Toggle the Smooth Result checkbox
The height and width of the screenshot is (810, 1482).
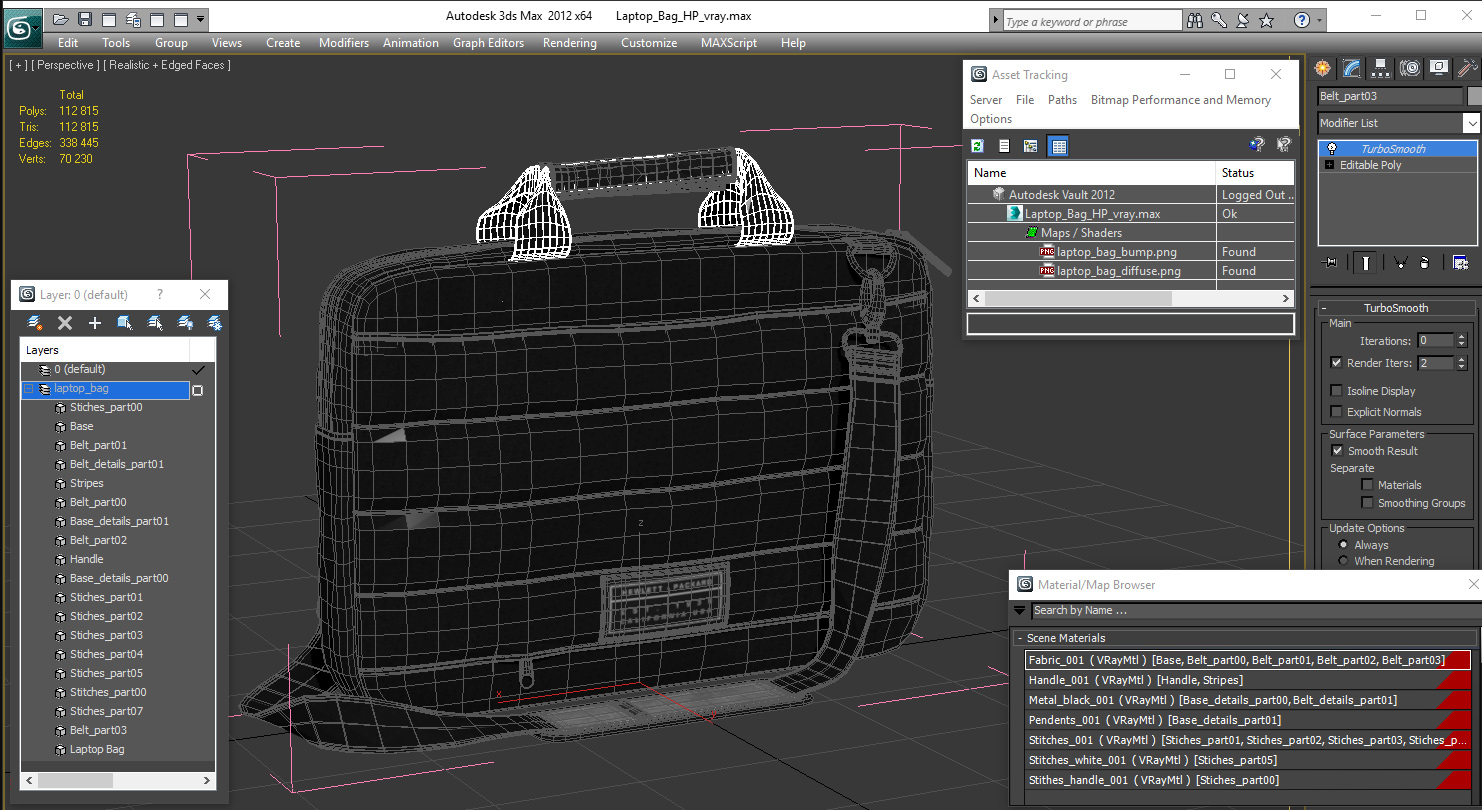pos(1337,451)
